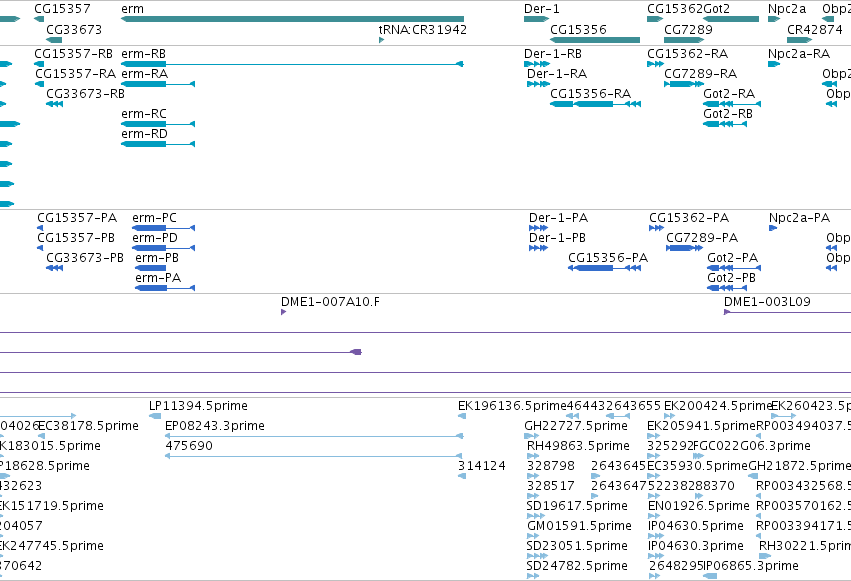Click the CG7289-PA protein label
Viewport: 851px width, 581px height.
[702, 238]
